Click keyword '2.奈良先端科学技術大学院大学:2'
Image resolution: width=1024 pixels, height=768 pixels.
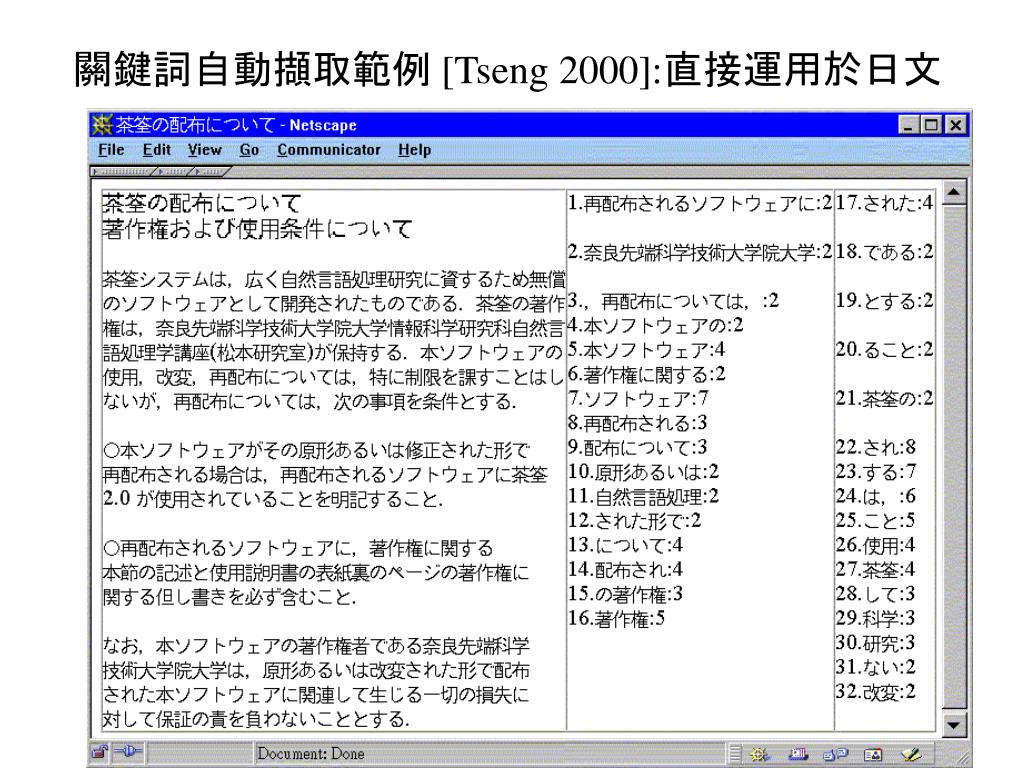699,252
